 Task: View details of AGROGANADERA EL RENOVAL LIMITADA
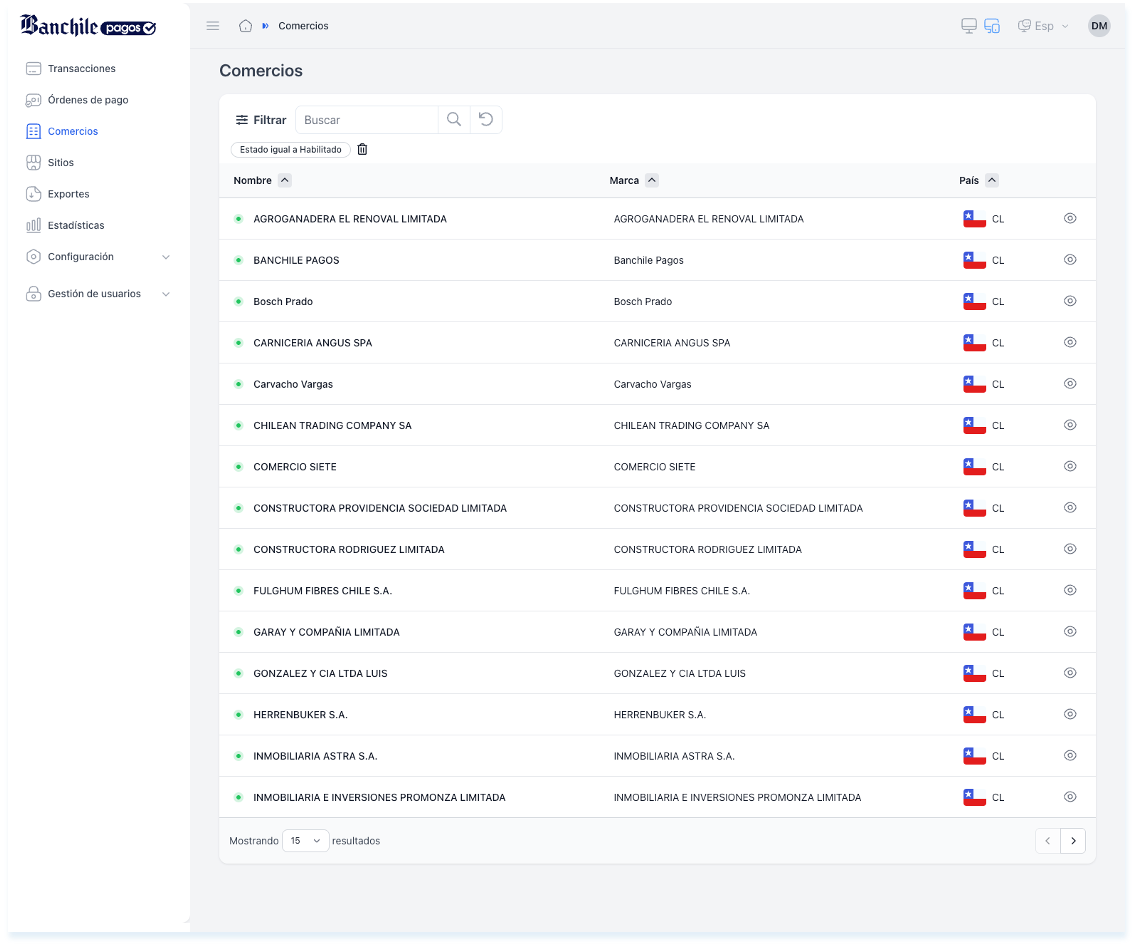coord(1069,218)
